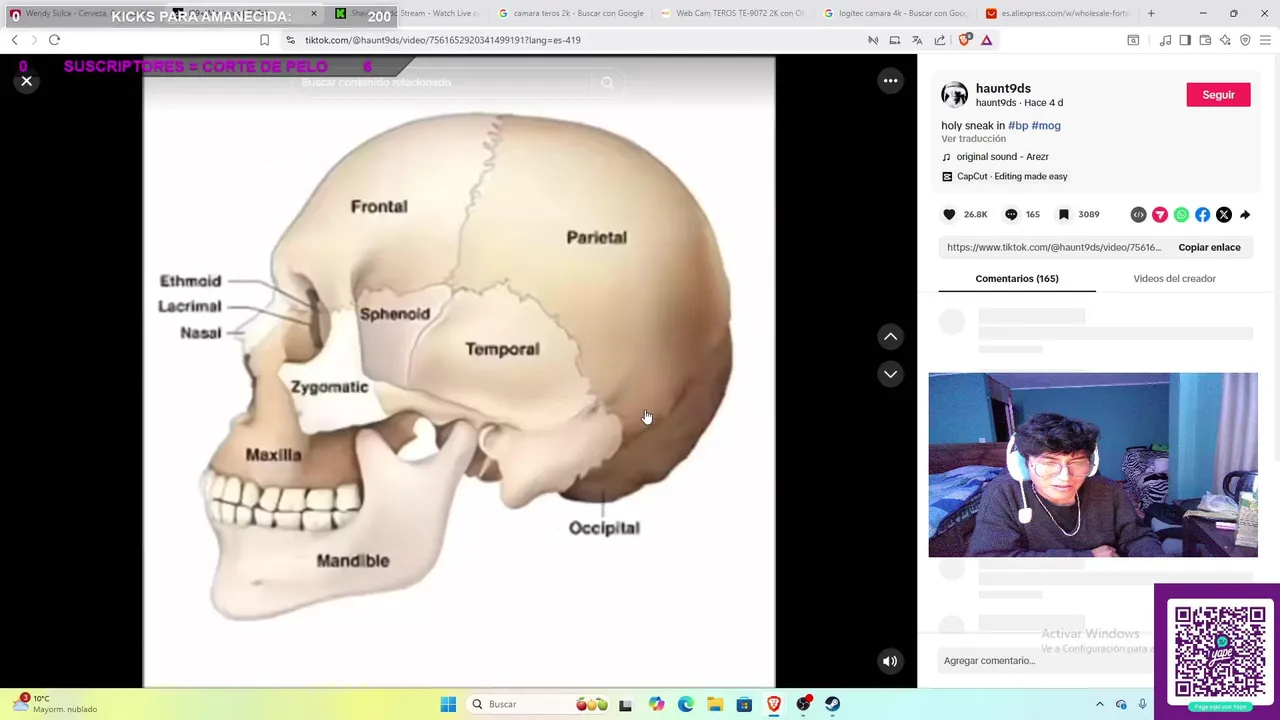Share video via X icon
The height and width of the screenshot is (720, 1280).
coord(1224,214)
